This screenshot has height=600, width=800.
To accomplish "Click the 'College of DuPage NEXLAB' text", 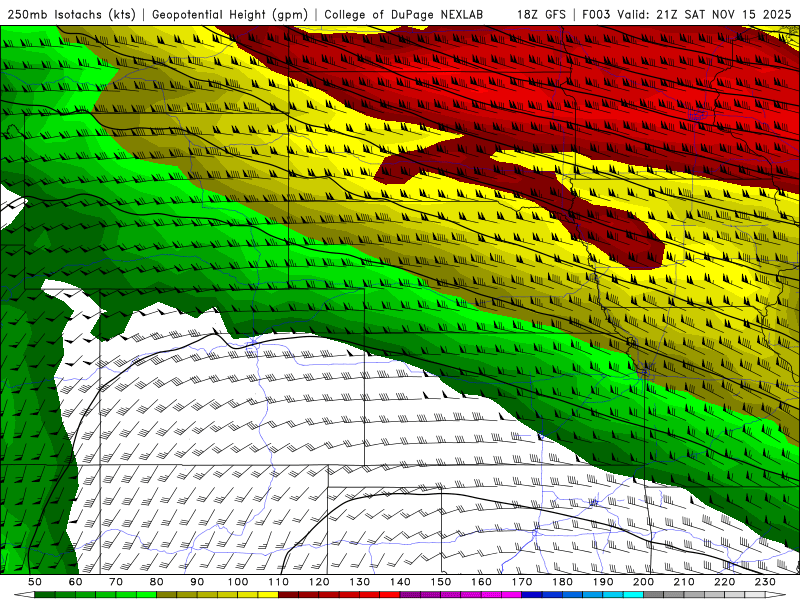I will [404, 14].
